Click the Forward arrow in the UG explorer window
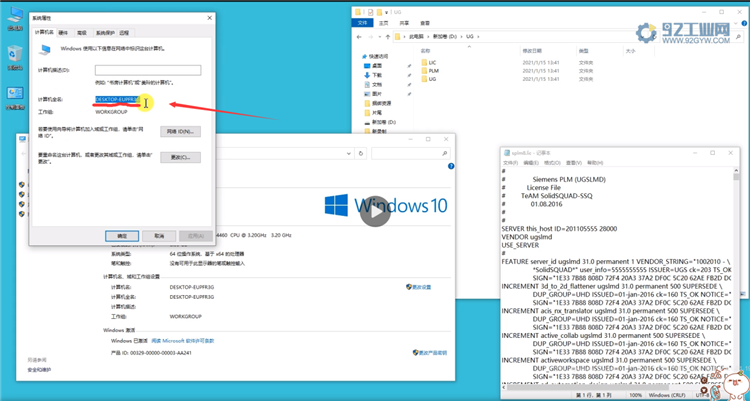The height and width of the screenshot is (401, 750). tap(370, 36)
